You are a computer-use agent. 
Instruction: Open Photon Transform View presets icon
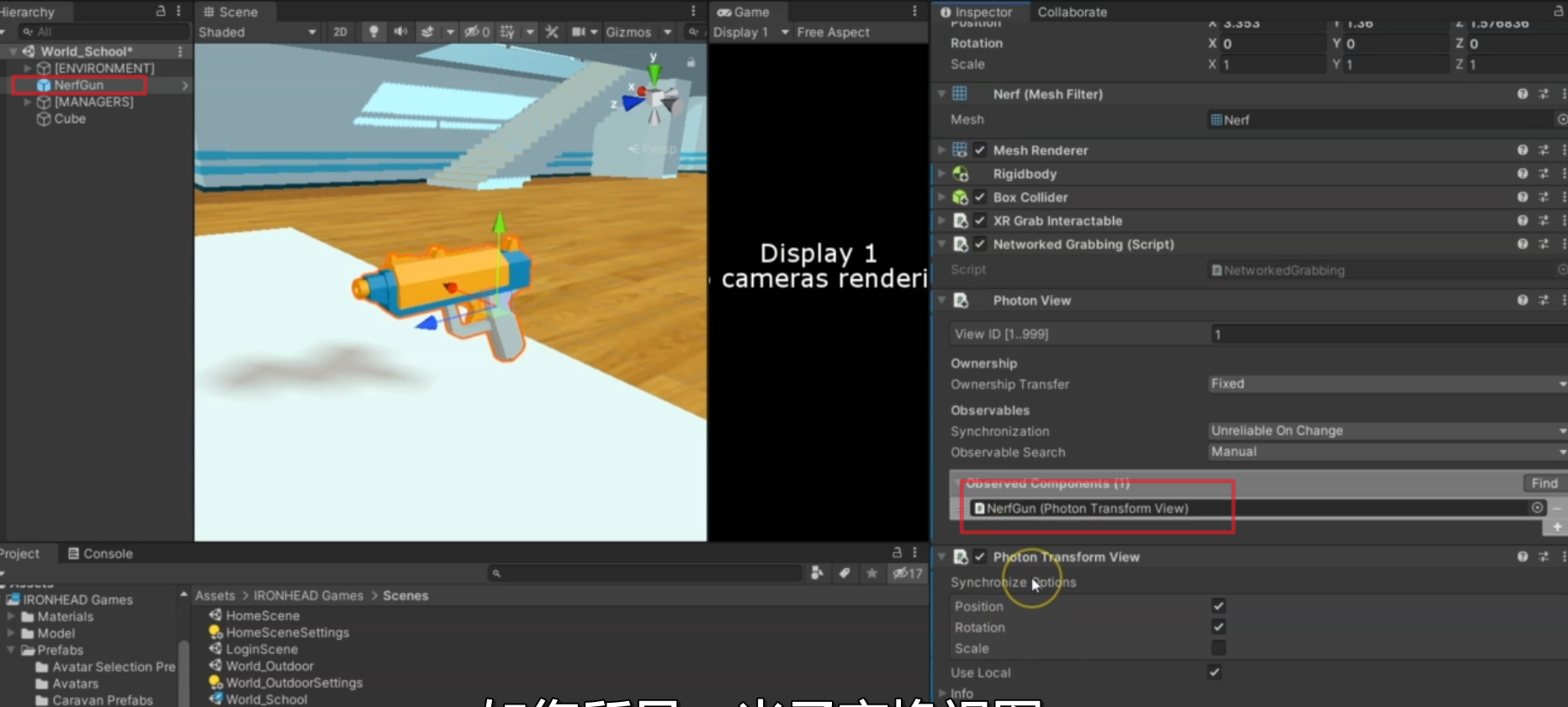pos(1544,557)
